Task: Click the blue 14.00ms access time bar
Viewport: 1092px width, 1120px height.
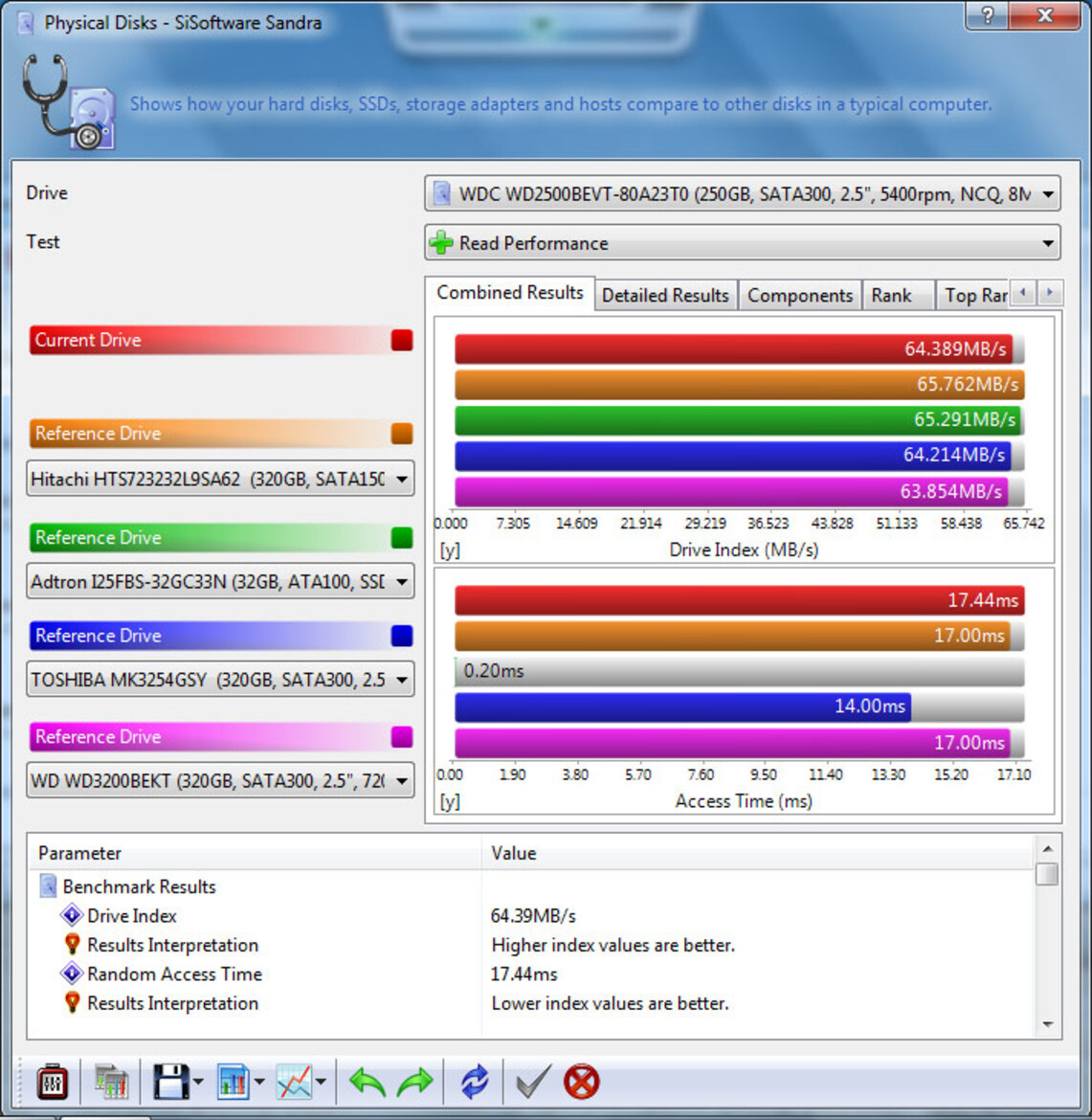Action: click(x=682, y=706)
